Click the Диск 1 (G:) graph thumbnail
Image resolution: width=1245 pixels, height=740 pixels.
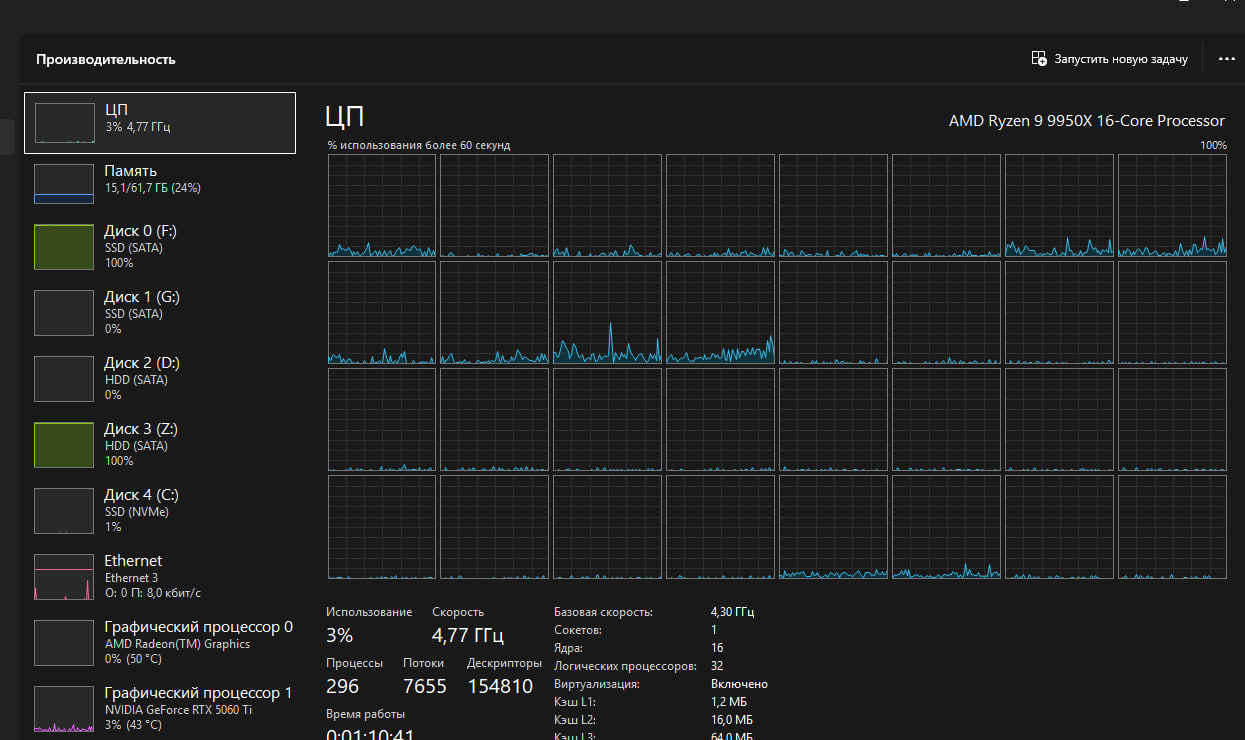click(64, 313)
